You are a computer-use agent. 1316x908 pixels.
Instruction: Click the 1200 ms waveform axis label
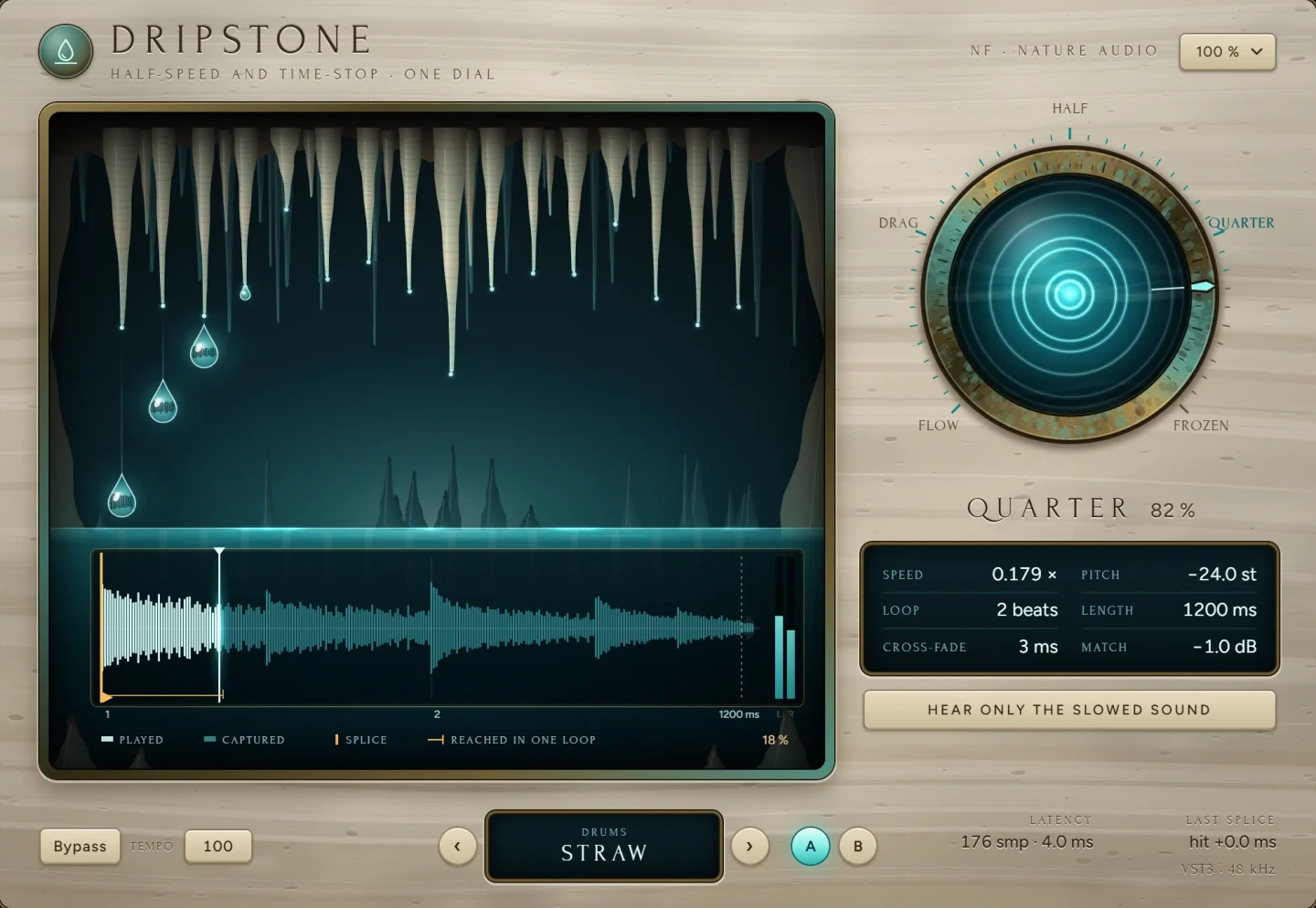click(x=738, y=714)
